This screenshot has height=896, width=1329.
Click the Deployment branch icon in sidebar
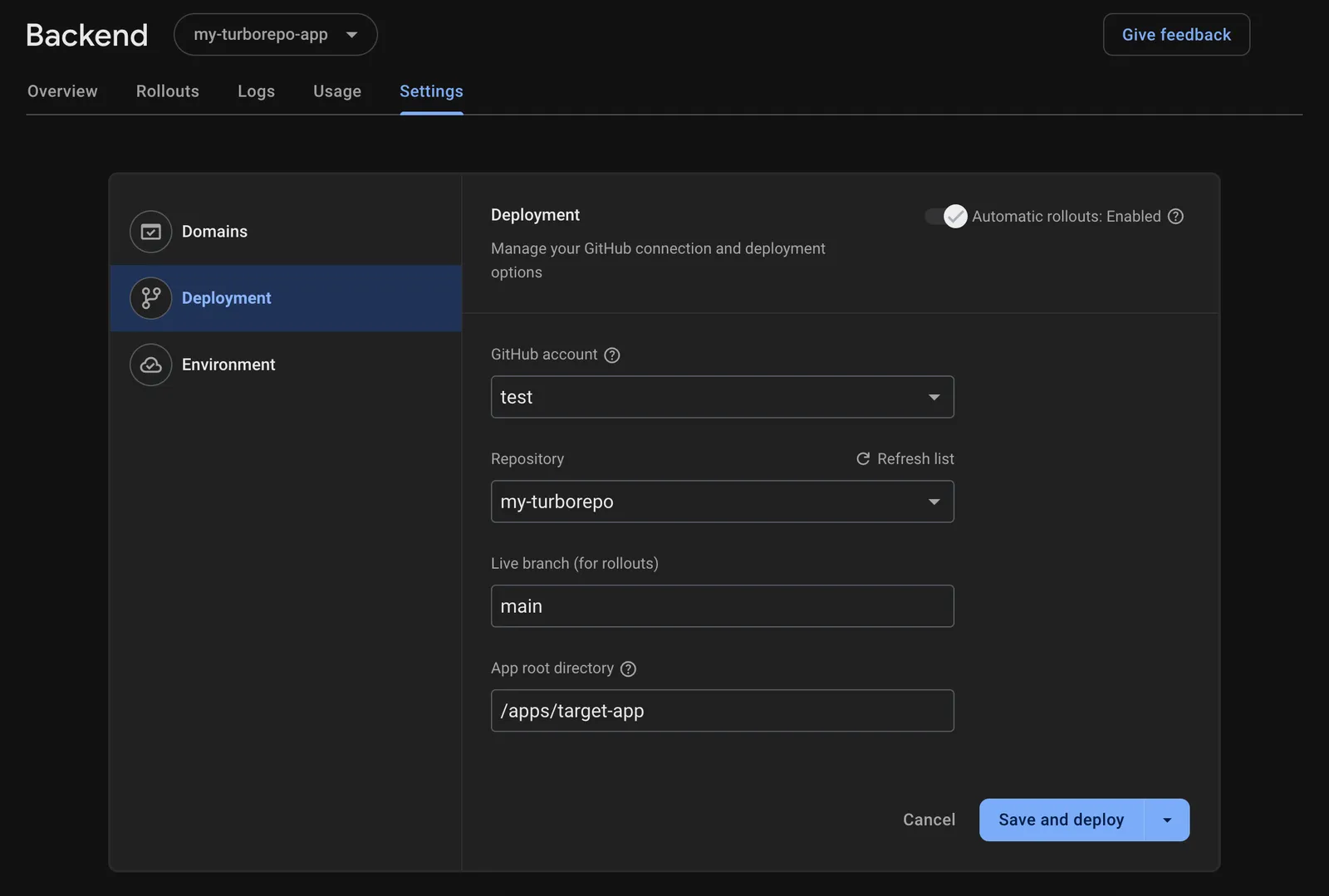coord(150,298)
